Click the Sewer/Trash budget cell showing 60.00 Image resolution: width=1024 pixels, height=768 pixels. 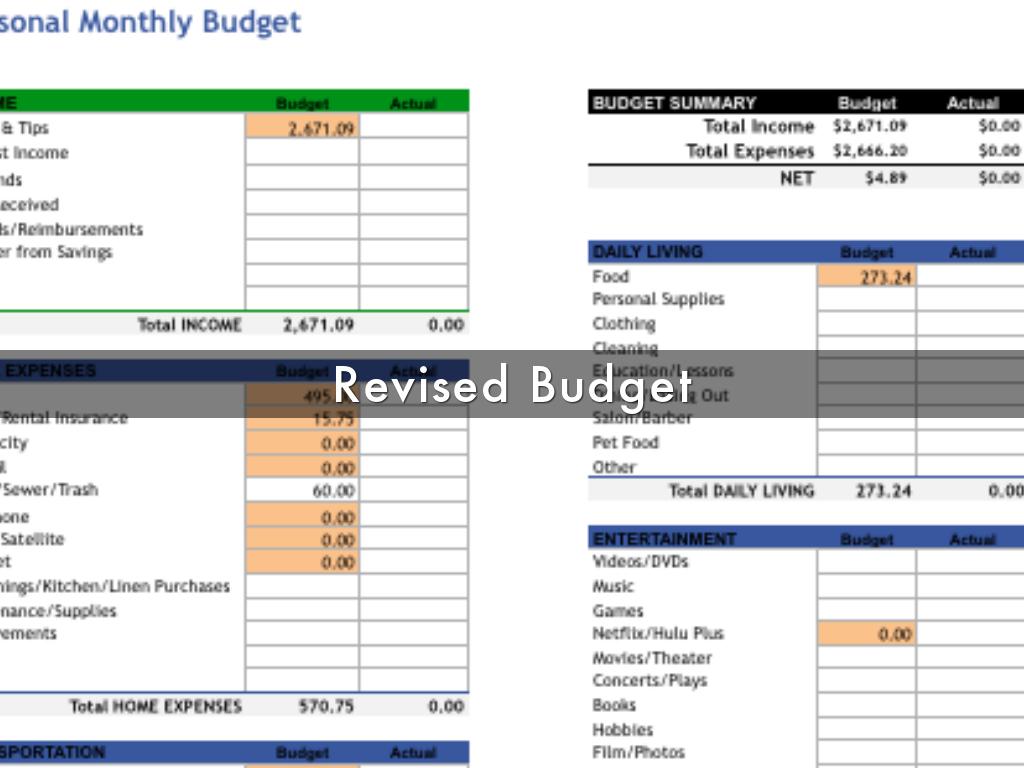click(302, 491)
